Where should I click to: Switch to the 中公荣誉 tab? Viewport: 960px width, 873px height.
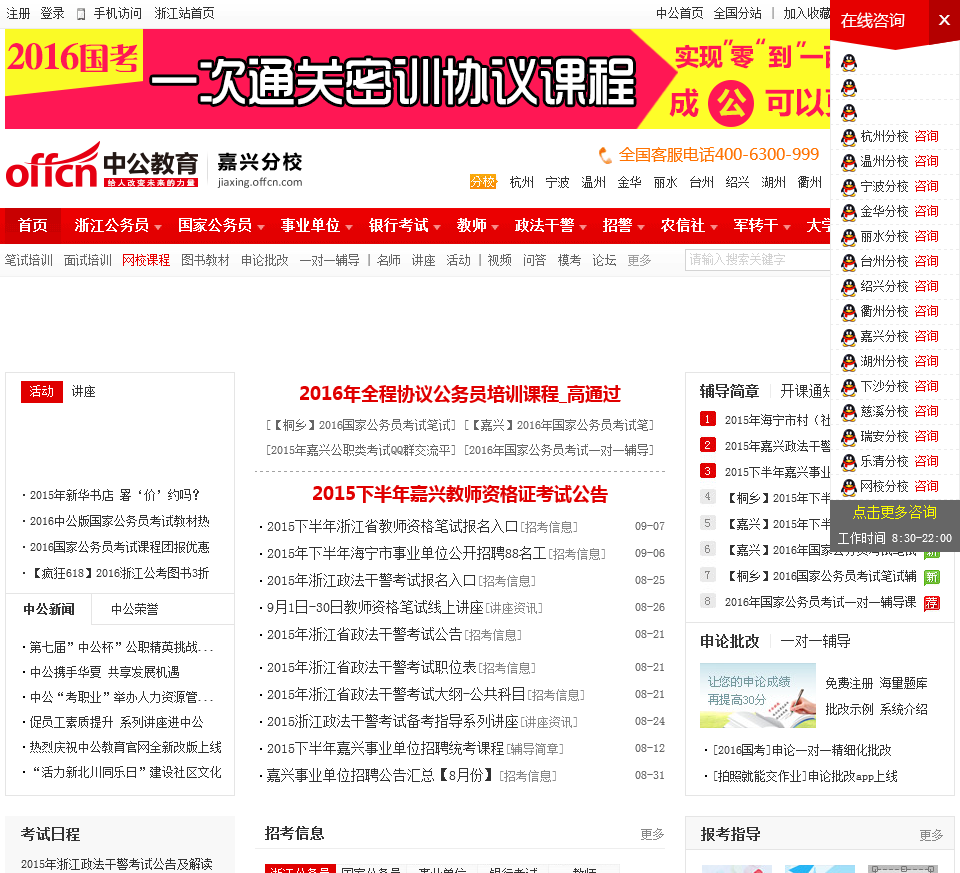coord(135,609)
